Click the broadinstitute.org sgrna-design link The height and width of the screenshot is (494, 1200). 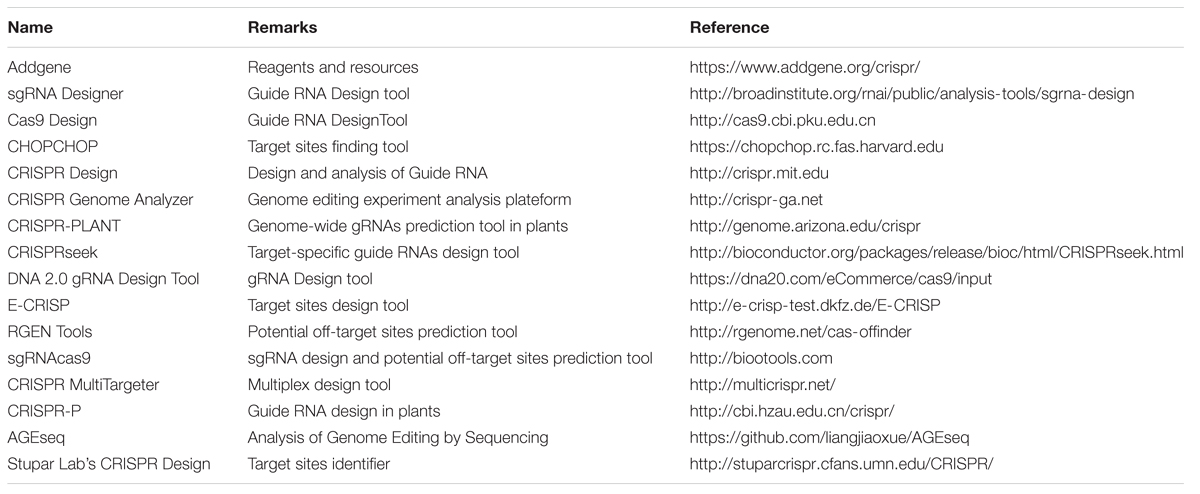point(912,94)
